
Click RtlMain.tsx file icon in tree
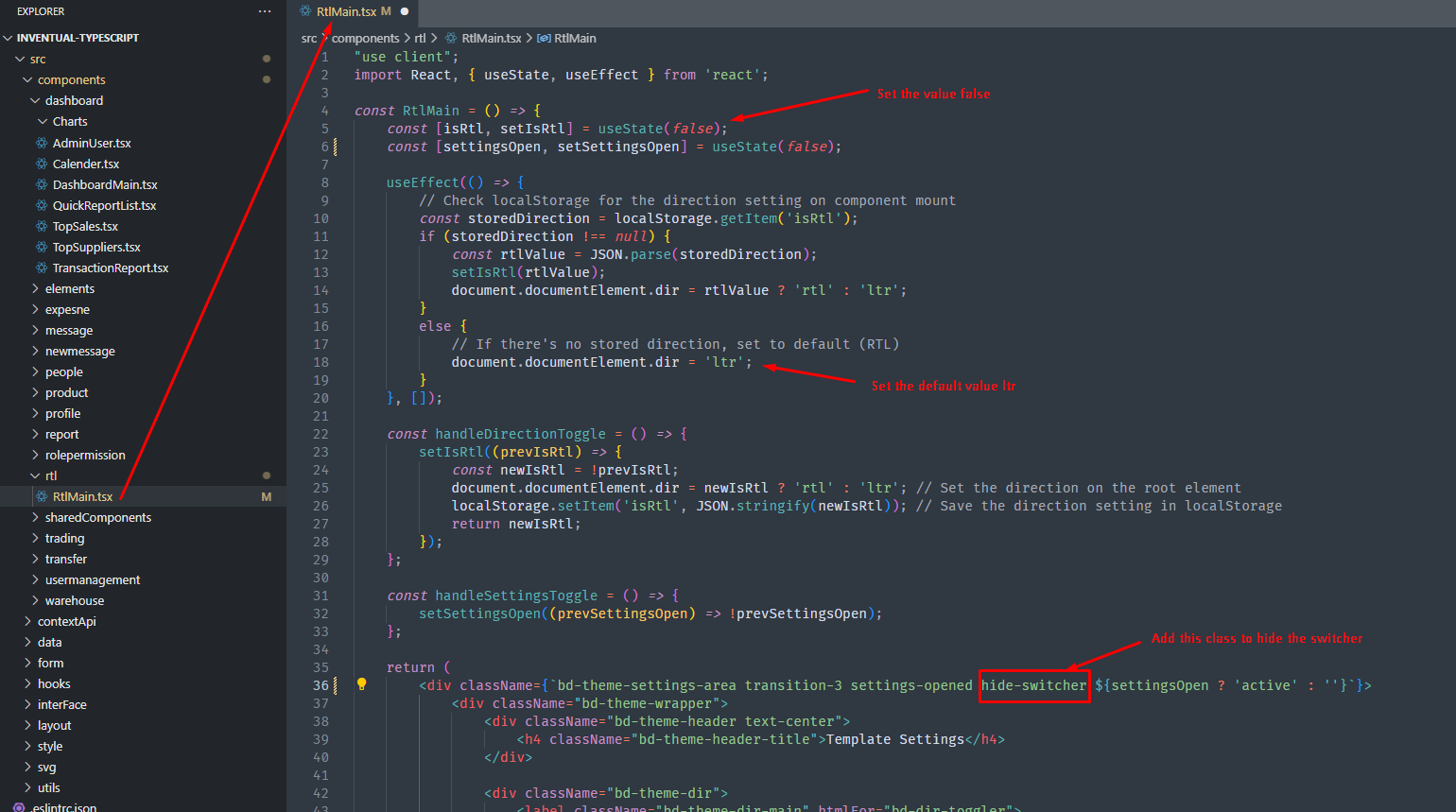pyautogui.click(x=42, y=496)
